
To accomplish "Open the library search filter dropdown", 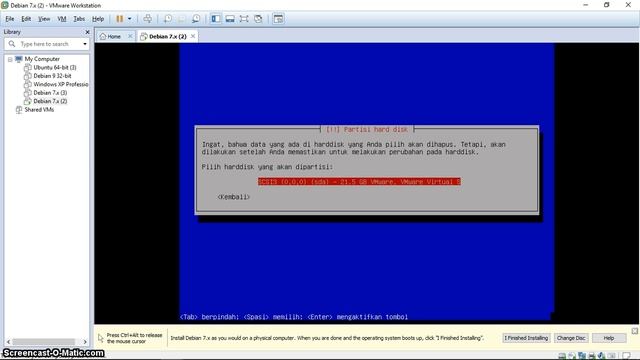I will click(x=85, y=44).
